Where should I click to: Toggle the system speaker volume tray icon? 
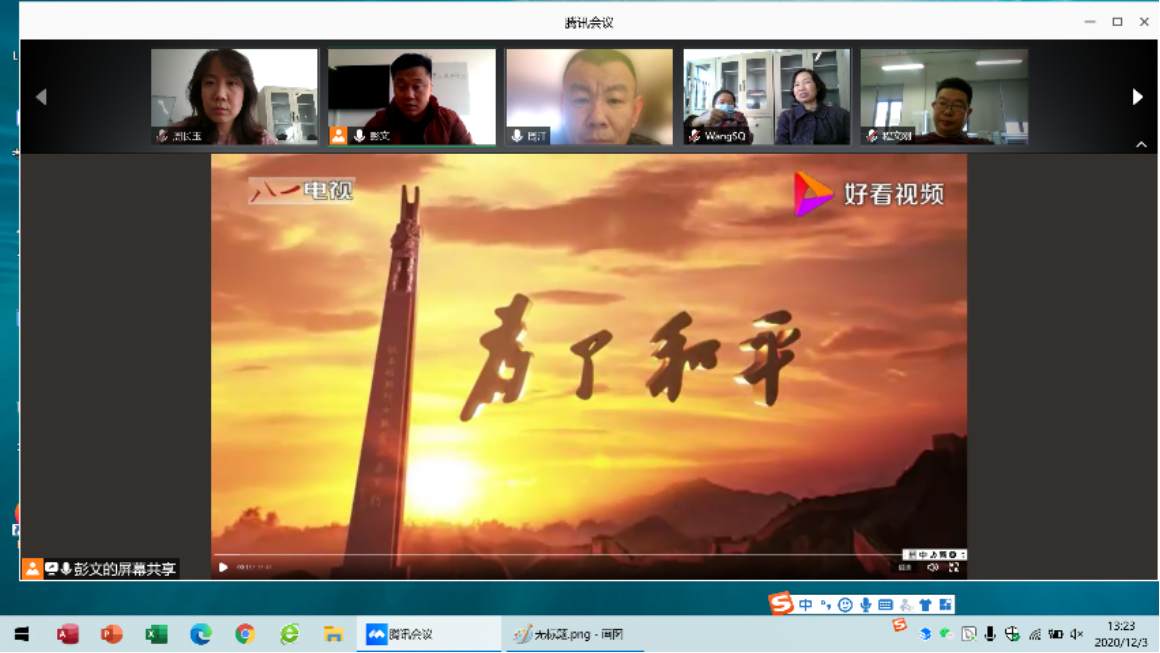(x=1077, y=634)
